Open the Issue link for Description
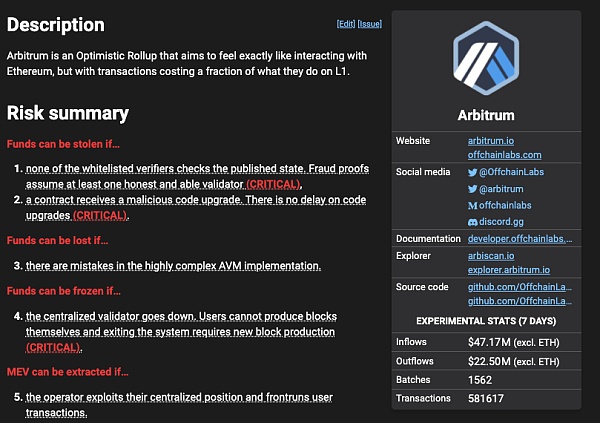Image resolution: width=600 pixels, height=423 pixels. coord(370,24)
